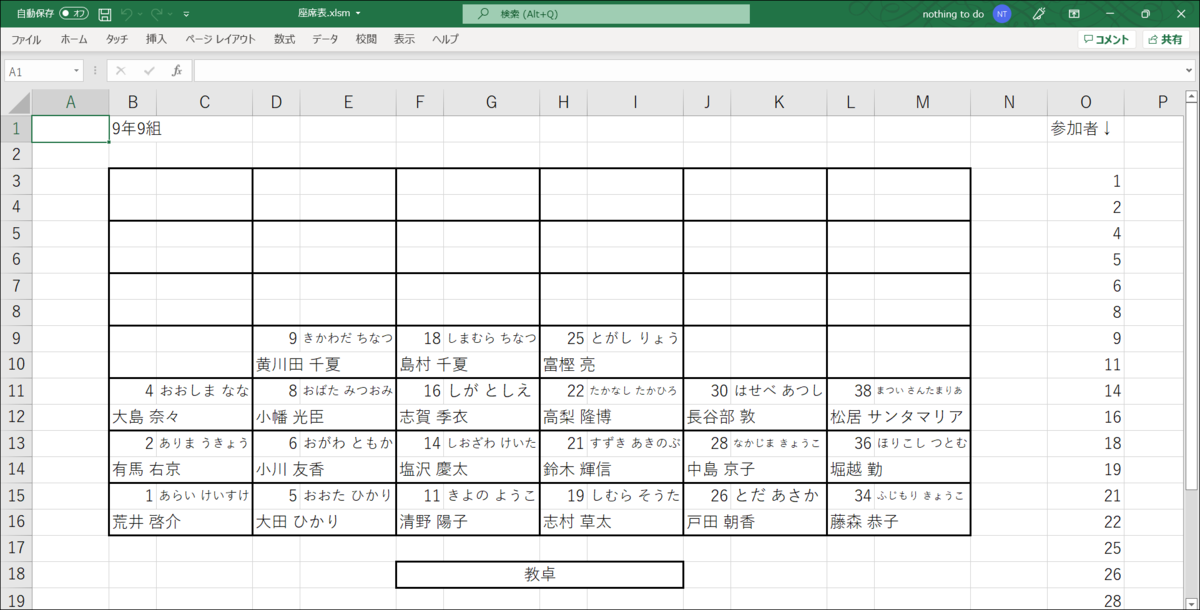Select cell 長谷部 敦
The height and width of the screenshot is (610, 1200).
tap(755, 417)
